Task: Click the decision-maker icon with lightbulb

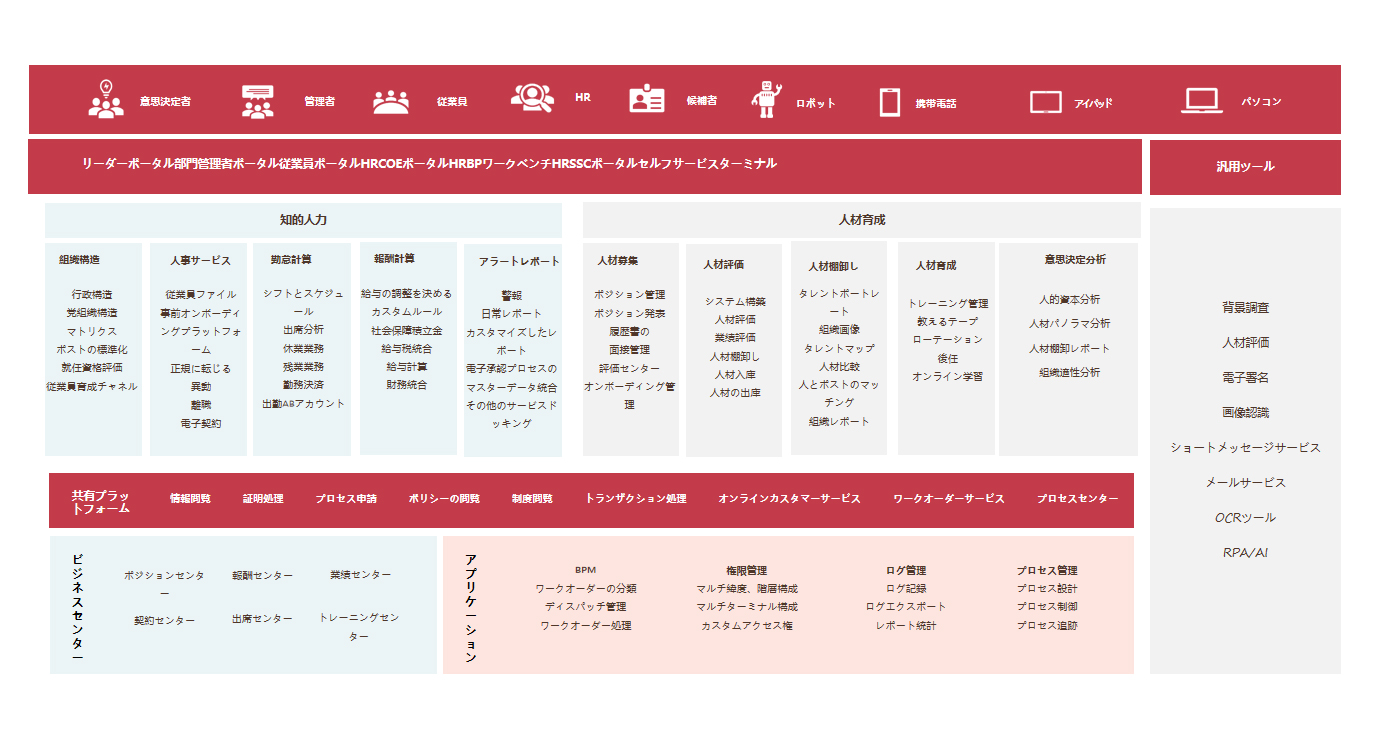Action: pos(106,99)
